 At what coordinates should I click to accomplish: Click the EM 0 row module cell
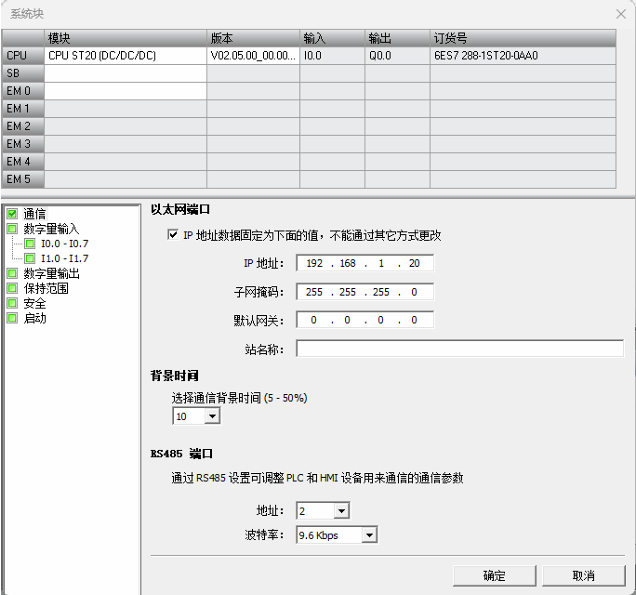[x=125, y=91]
